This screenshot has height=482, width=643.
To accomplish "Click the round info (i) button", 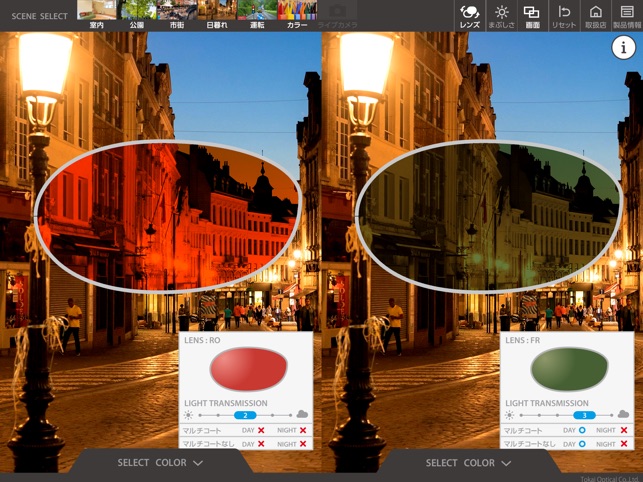I will [623, 51].
